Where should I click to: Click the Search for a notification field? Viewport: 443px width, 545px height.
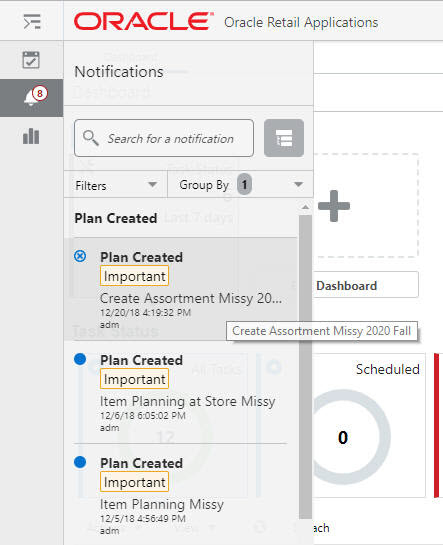pos(164,138)
